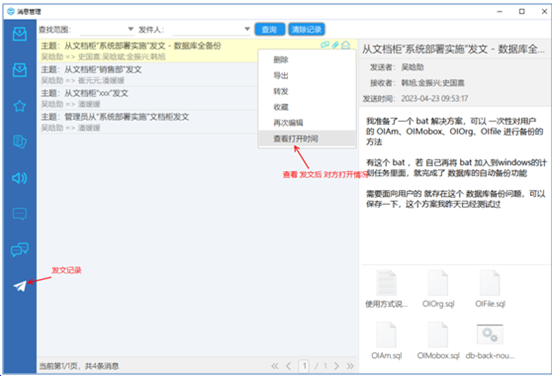Image resolution: width=554 pixels, height=376 pixels.
Task: Click the page number input box
Action: (305, 366)
